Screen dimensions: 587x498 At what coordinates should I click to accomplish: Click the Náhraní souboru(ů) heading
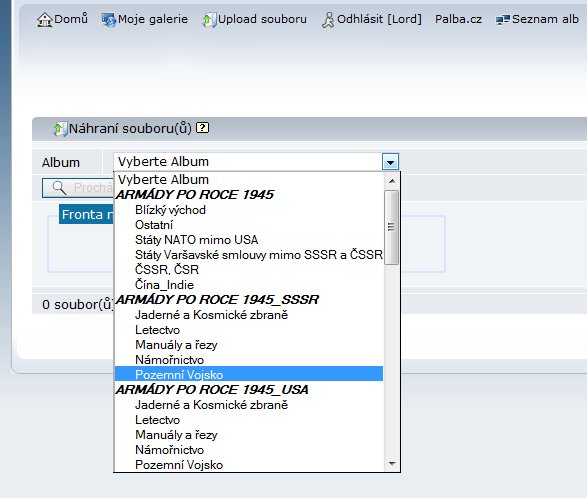click(x=130, y=128)
